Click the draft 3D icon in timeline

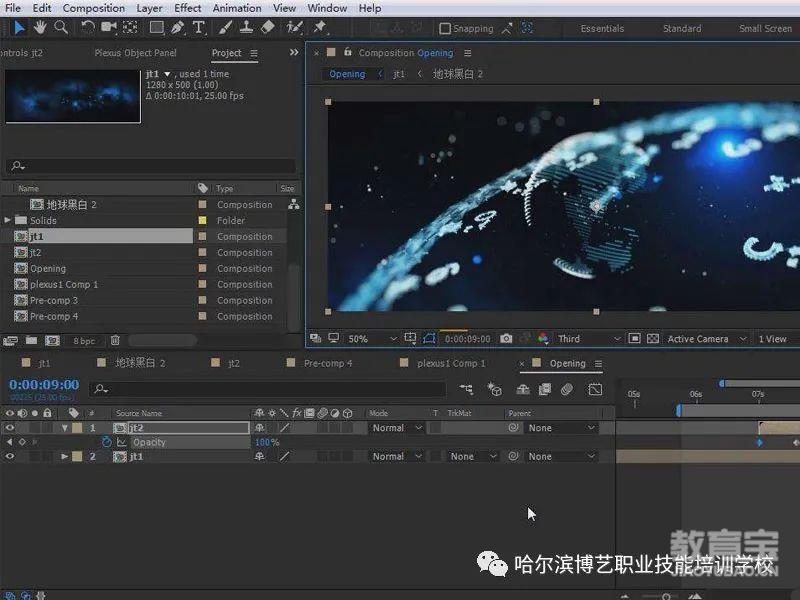[x=494, y=389]
